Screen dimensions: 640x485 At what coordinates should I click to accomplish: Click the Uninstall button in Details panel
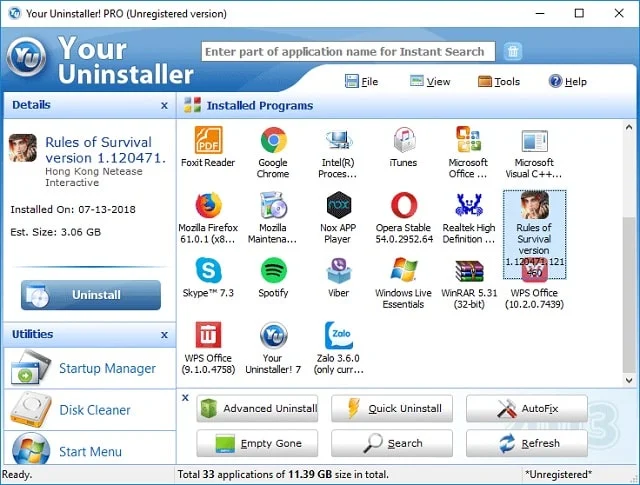[x=91, y=295]
